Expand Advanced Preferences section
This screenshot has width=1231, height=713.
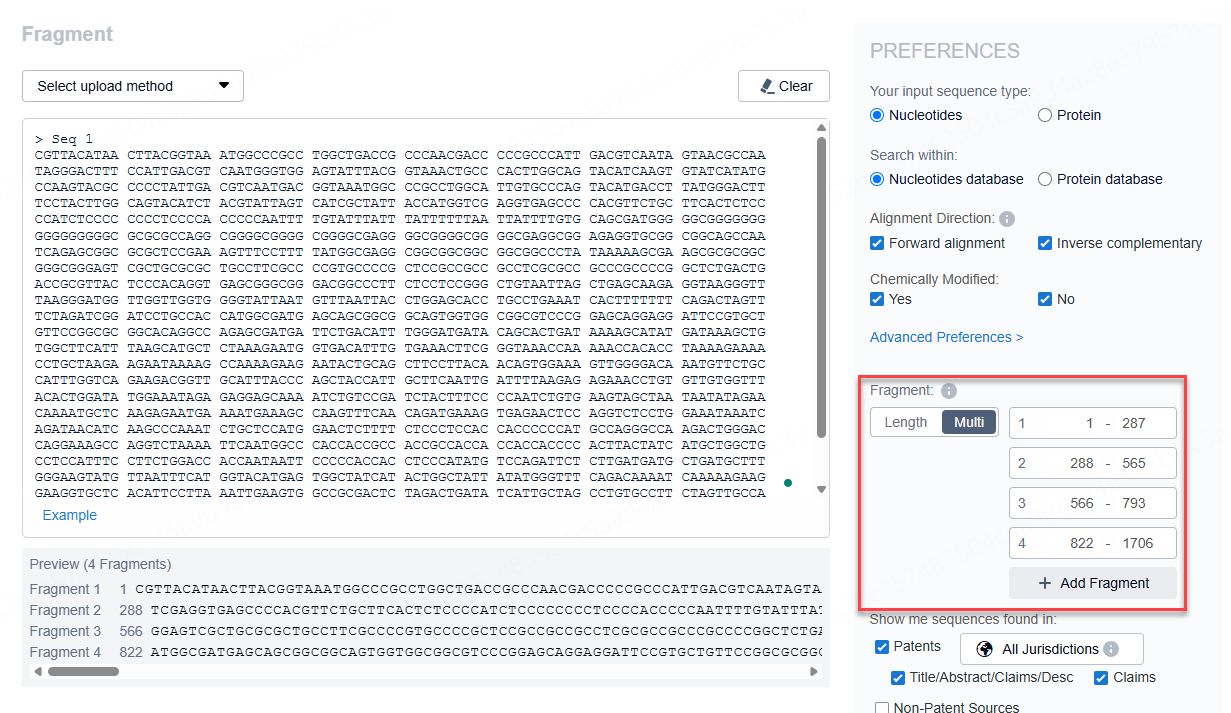coord(946,337)
